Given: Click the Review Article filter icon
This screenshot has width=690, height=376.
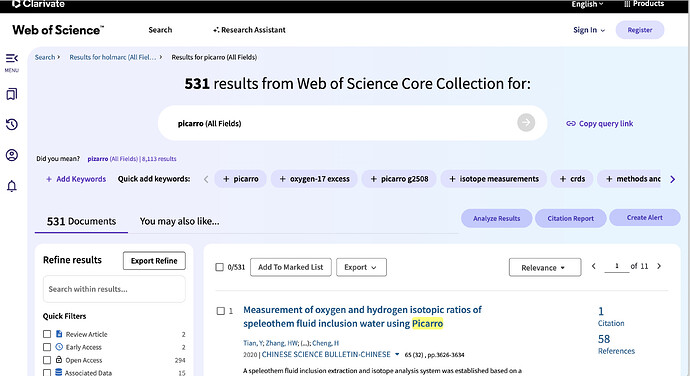Looking at the screenshot, I should (x=59, y=334).
